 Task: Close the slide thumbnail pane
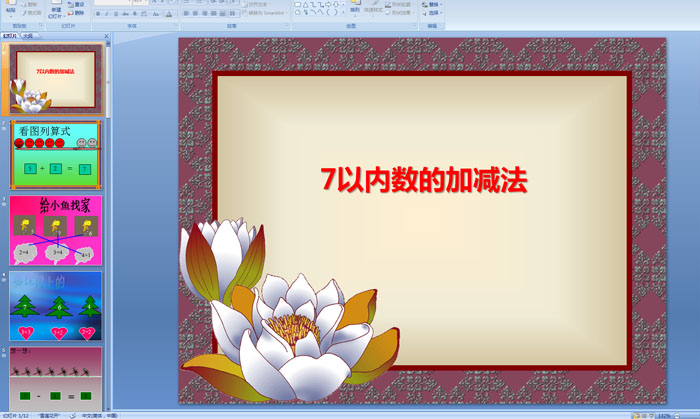click(x=106, y=36)
